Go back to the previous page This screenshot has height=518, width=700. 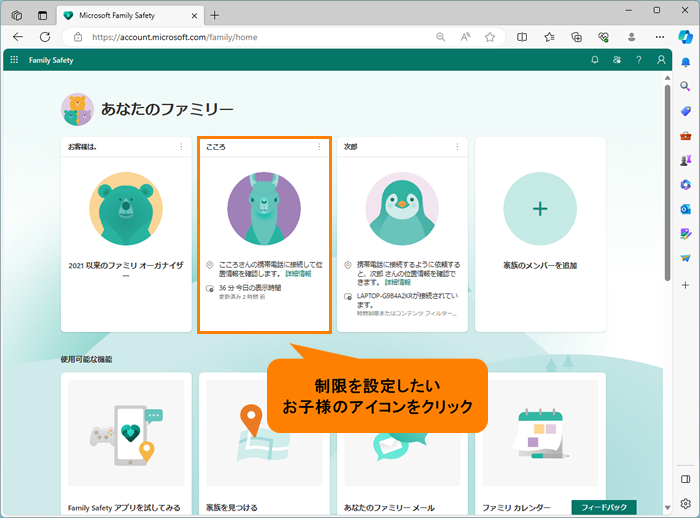(x=18, y=37)
